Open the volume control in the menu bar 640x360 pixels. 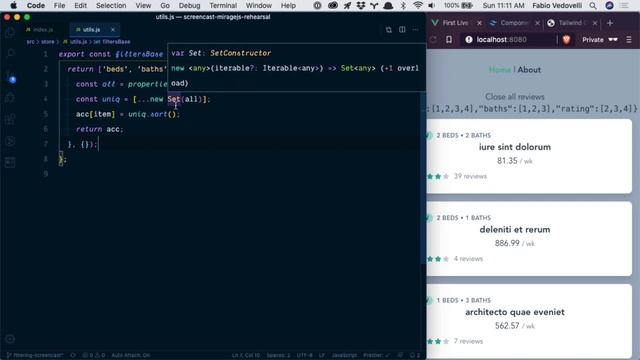(x=431, y=5)
